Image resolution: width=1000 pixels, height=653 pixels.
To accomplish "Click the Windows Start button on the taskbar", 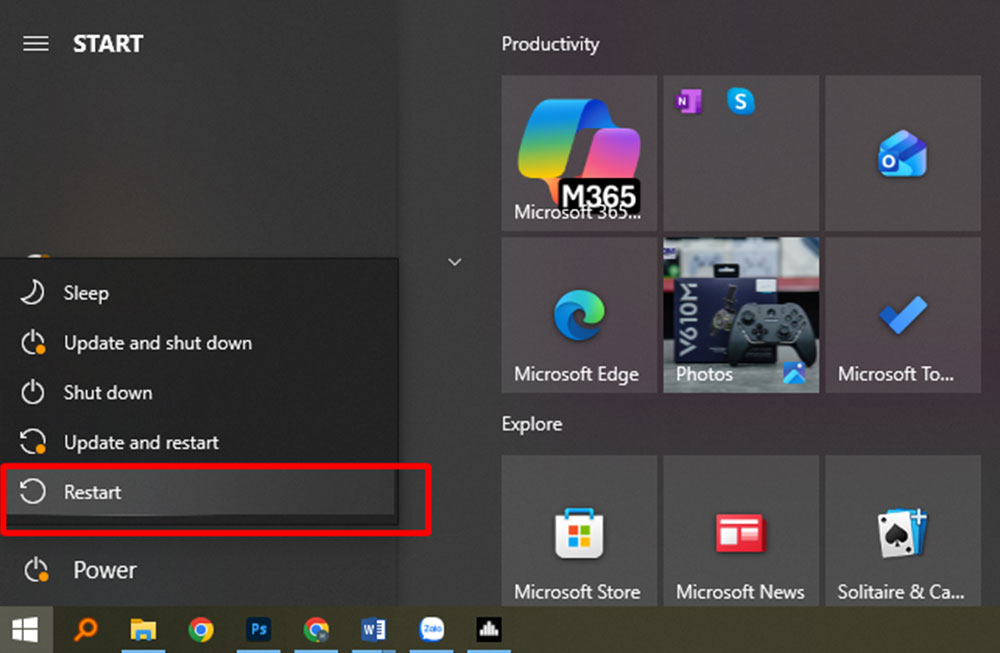I will point(25,629).
